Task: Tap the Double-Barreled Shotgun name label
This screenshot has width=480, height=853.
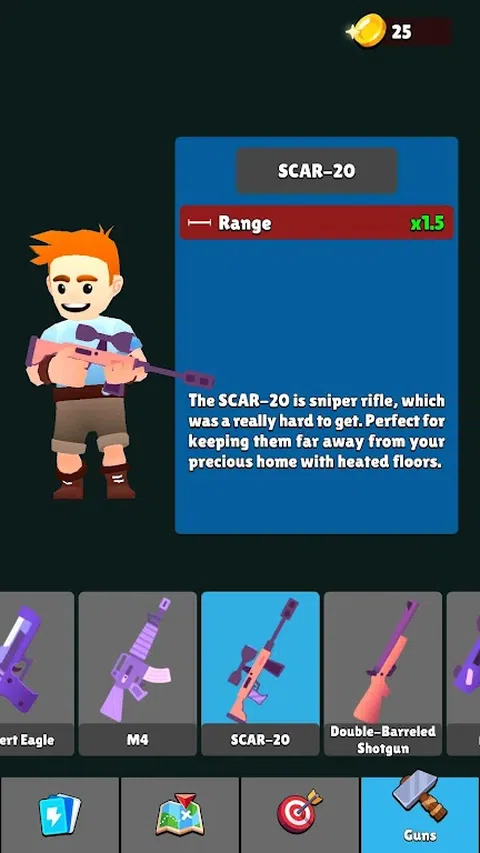Action: [383, 739]
